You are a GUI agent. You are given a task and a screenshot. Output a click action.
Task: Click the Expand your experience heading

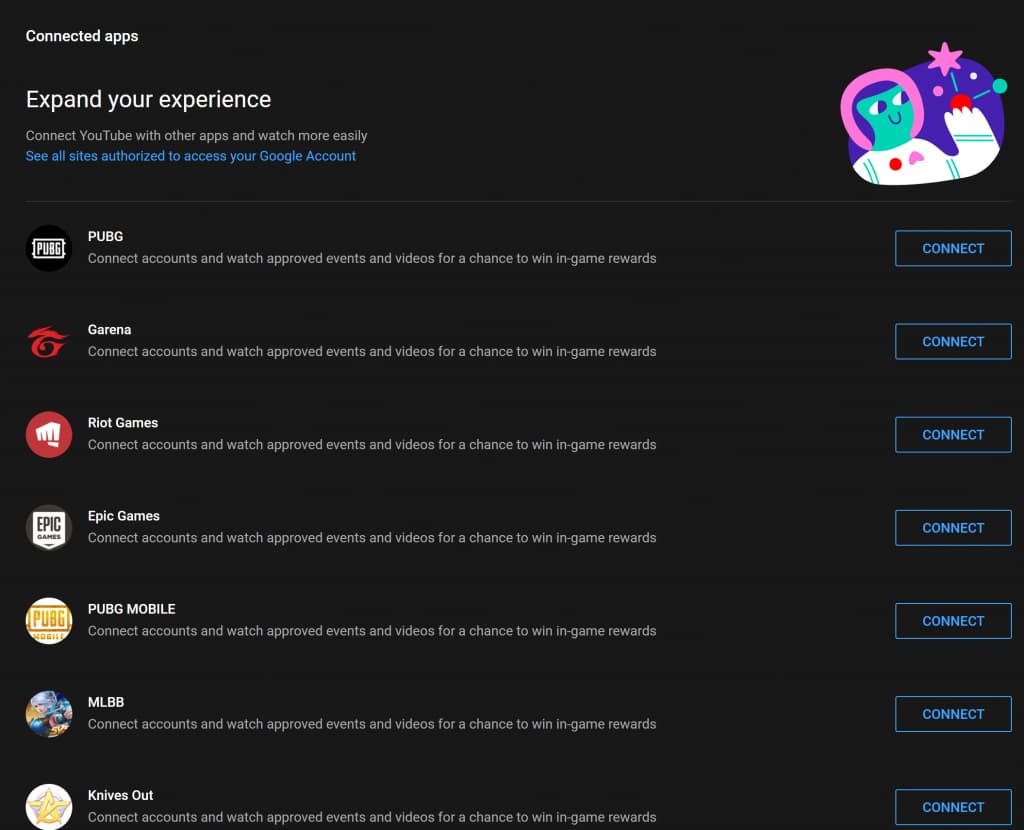tap(148, 99)
